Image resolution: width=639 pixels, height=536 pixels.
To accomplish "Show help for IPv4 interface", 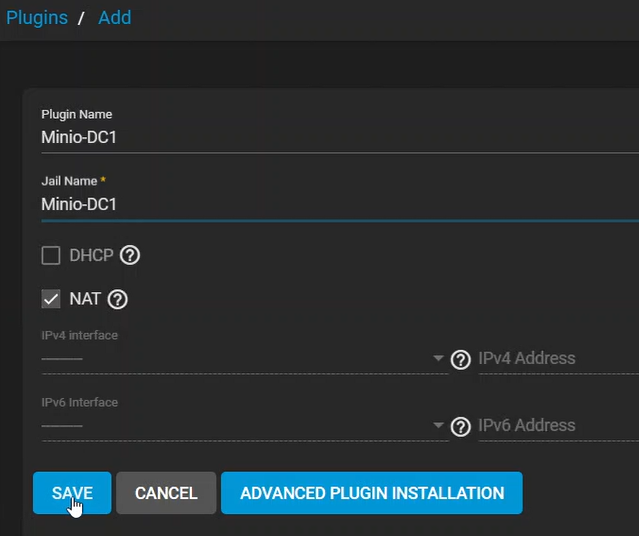I will pyautogui.click(x=460, y=360).
